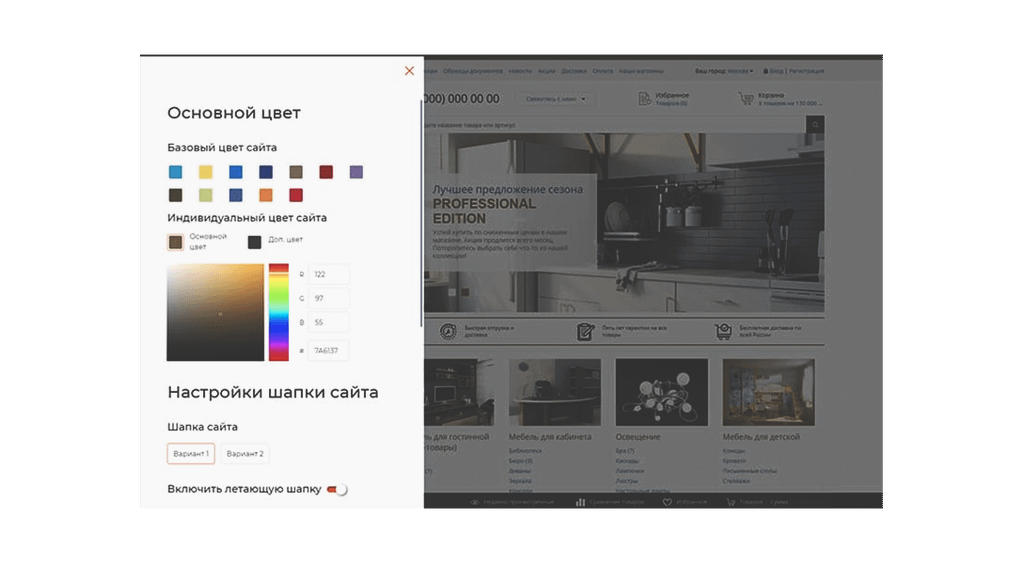Select the Доп. цвет individual color box

pos(255,242)
